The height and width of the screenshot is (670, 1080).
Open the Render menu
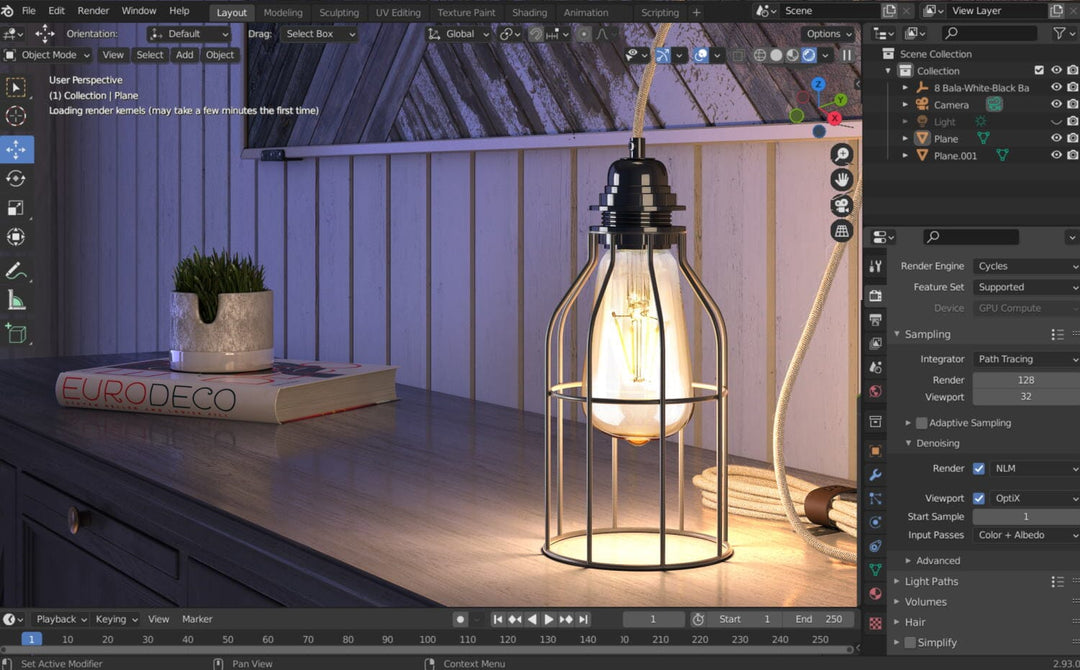point(93,10)
